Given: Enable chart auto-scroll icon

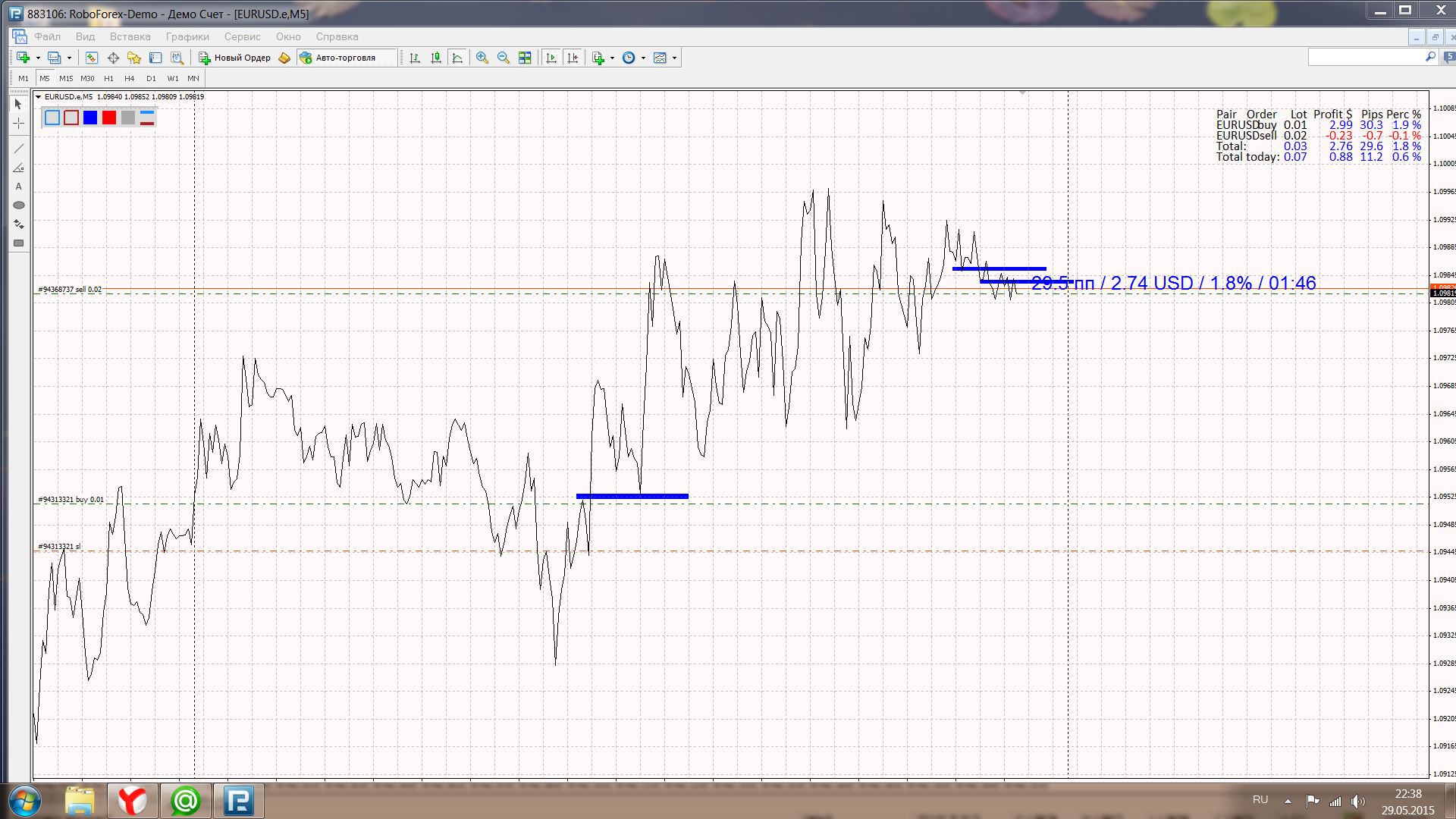Looking at the screenshot, I should (551, 58).
